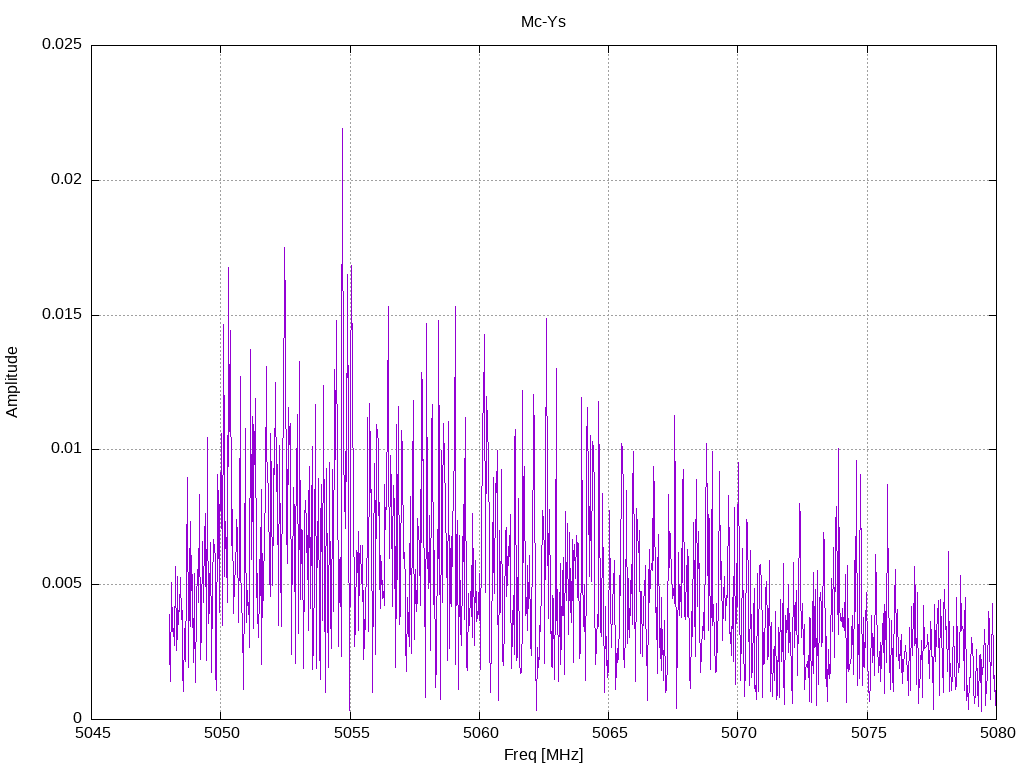
Task: Select the 5070 x-axis tick label
Action: 739,733
